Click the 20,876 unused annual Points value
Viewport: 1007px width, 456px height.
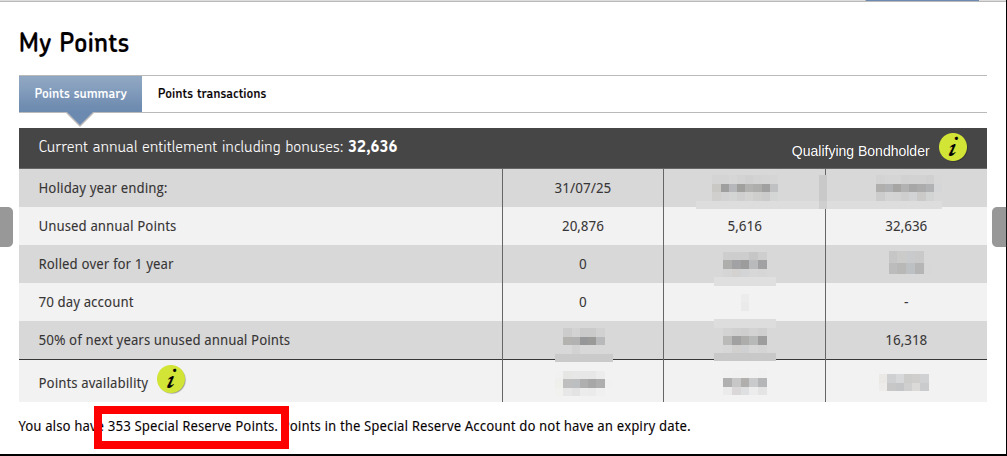582,226
